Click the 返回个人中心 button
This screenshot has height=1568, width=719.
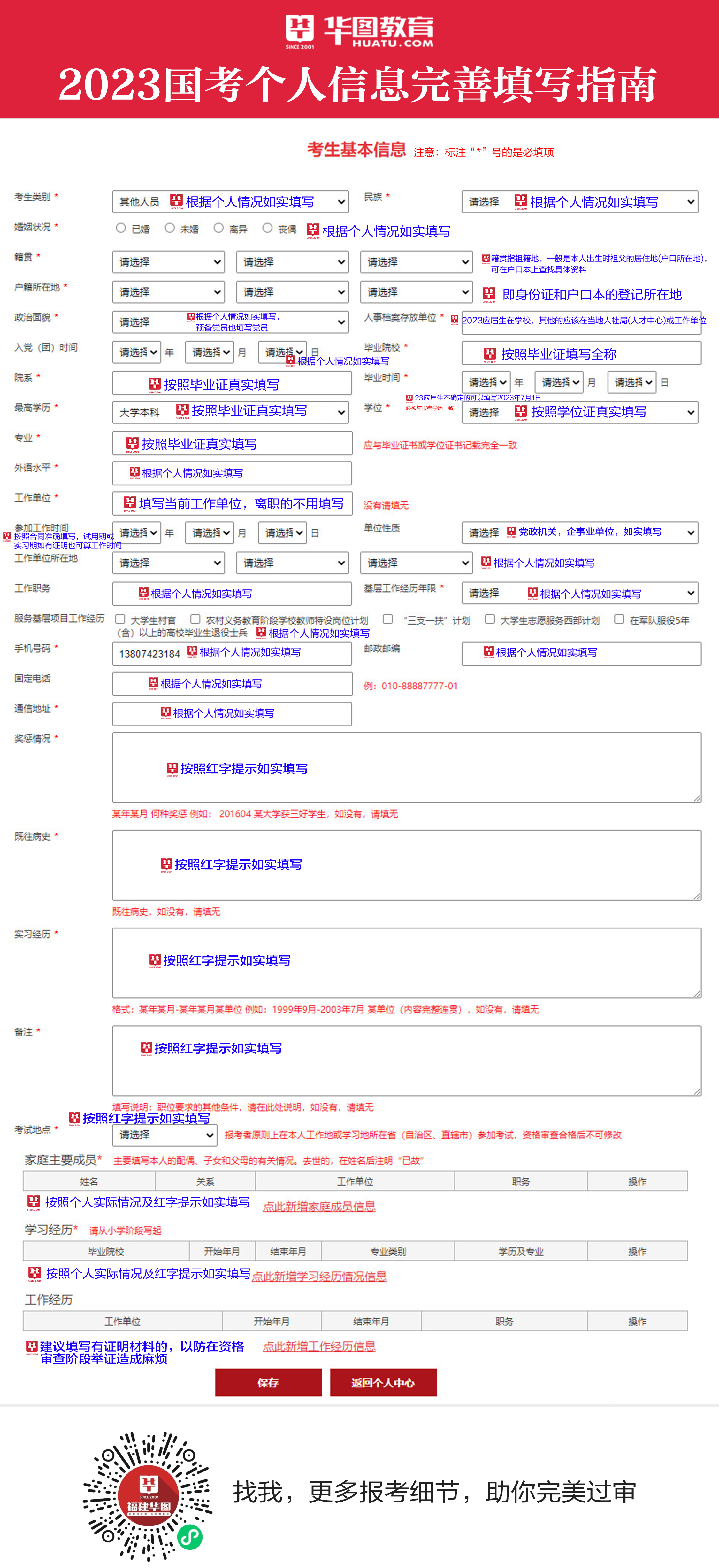tap(383, 1382)
